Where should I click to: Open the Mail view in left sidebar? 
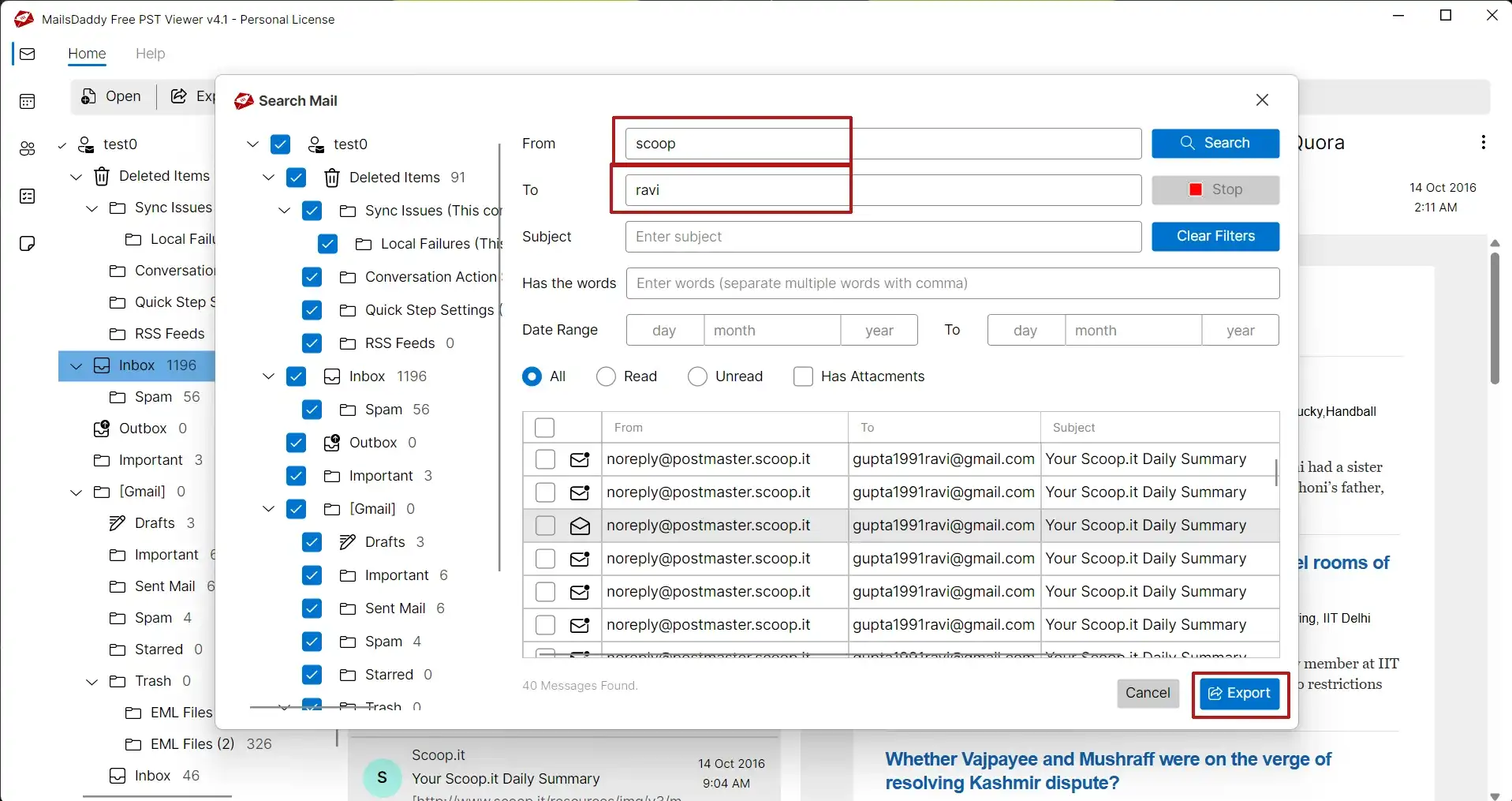click(x=28, y=54)
